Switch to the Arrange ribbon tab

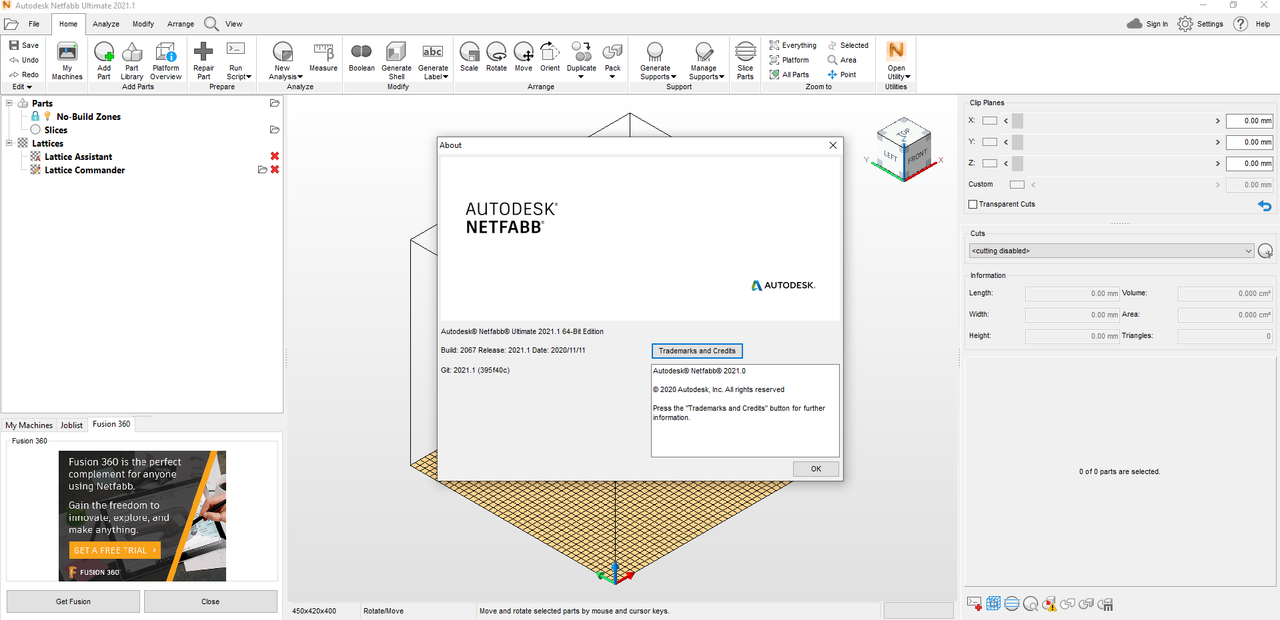[181, 23]
